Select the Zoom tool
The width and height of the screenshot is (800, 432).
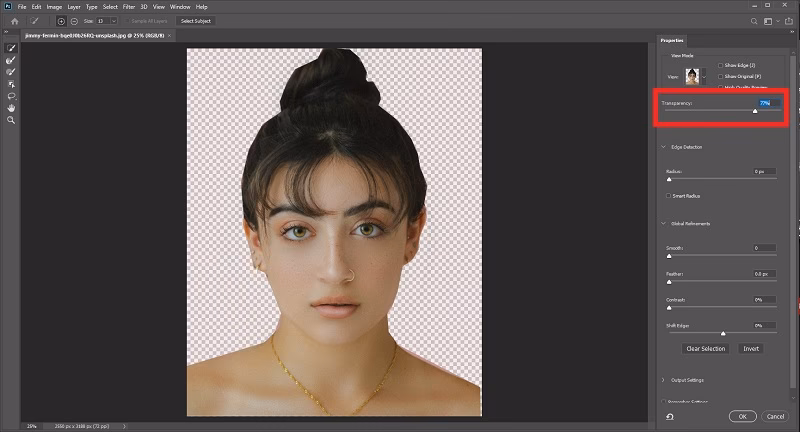11,120
